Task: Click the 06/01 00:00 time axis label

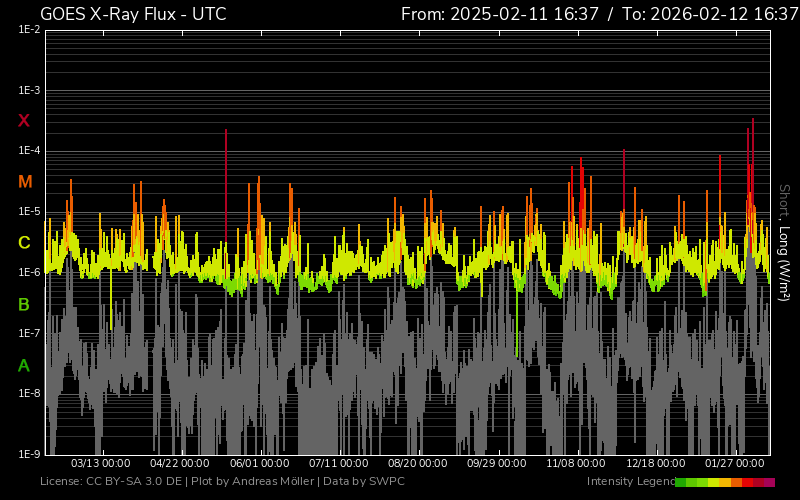Action: click(260, 464)
